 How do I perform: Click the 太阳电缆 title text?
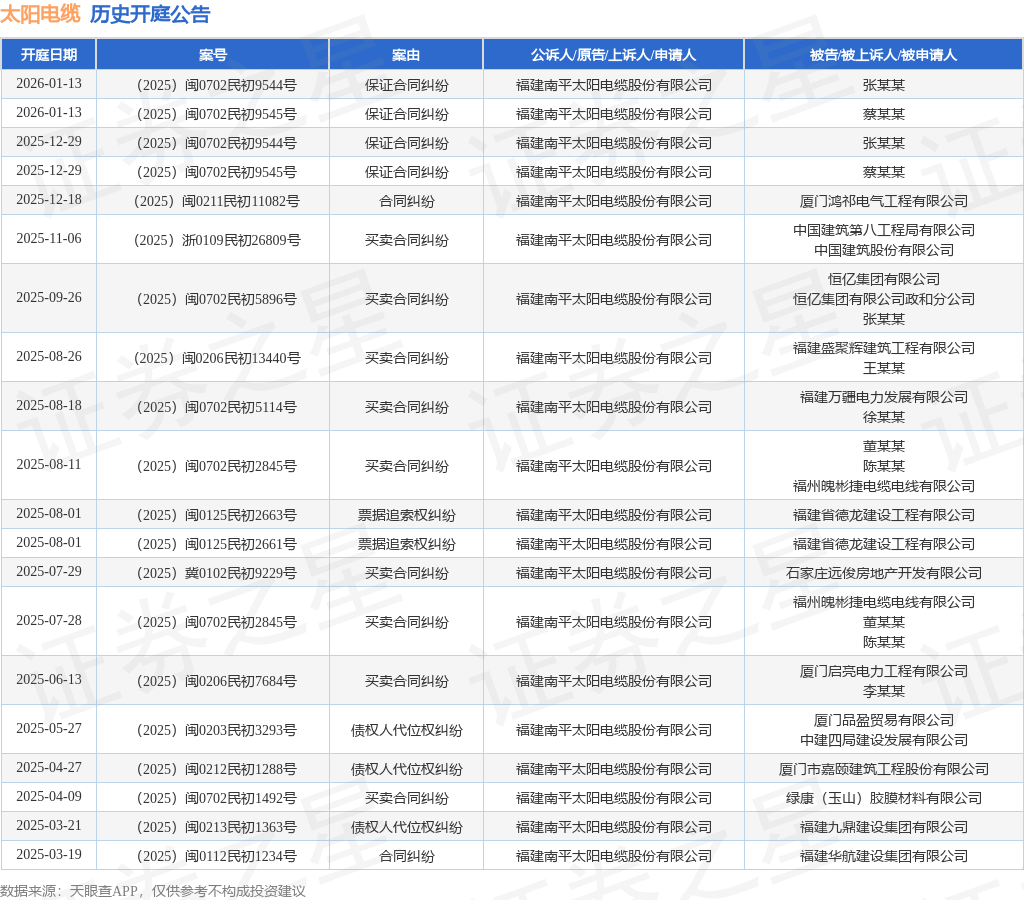tap(40, 14)
